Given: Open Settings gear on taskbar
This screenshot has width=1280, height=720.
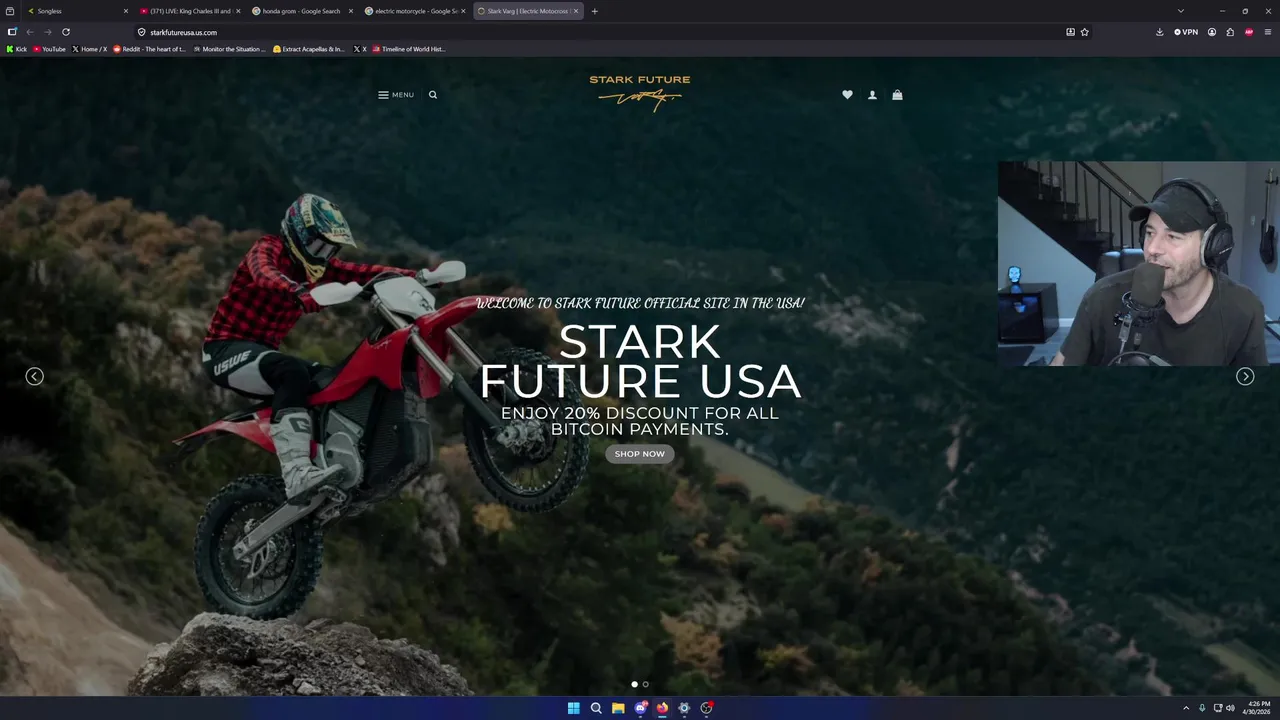Looking at the screenshot, I should (684, 708).
